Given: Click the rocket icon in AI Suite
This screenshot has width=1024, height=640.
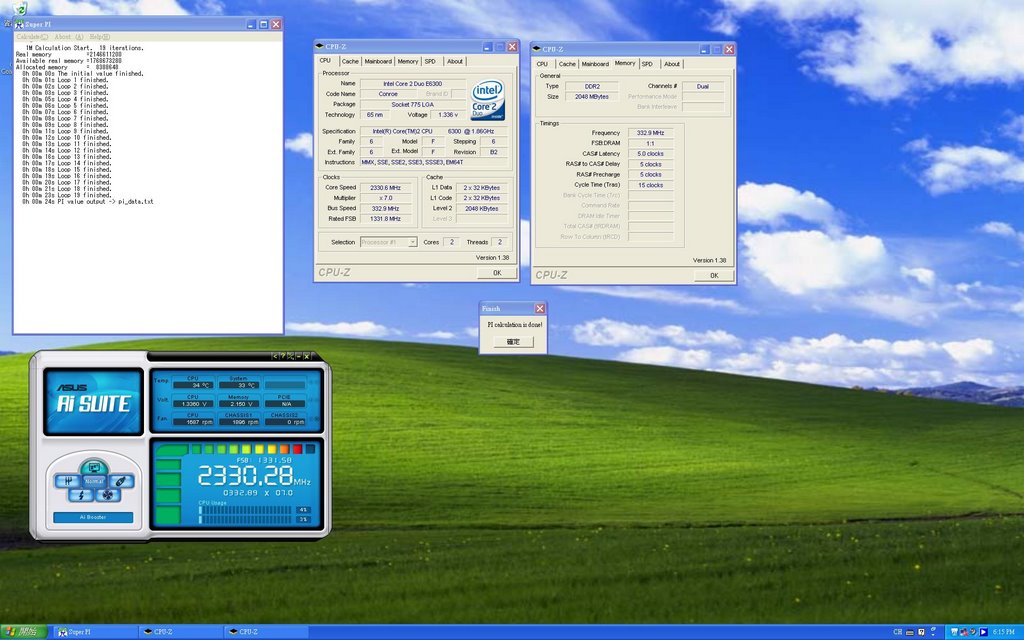Looking at the screenshot, I should tap(121, 481).
